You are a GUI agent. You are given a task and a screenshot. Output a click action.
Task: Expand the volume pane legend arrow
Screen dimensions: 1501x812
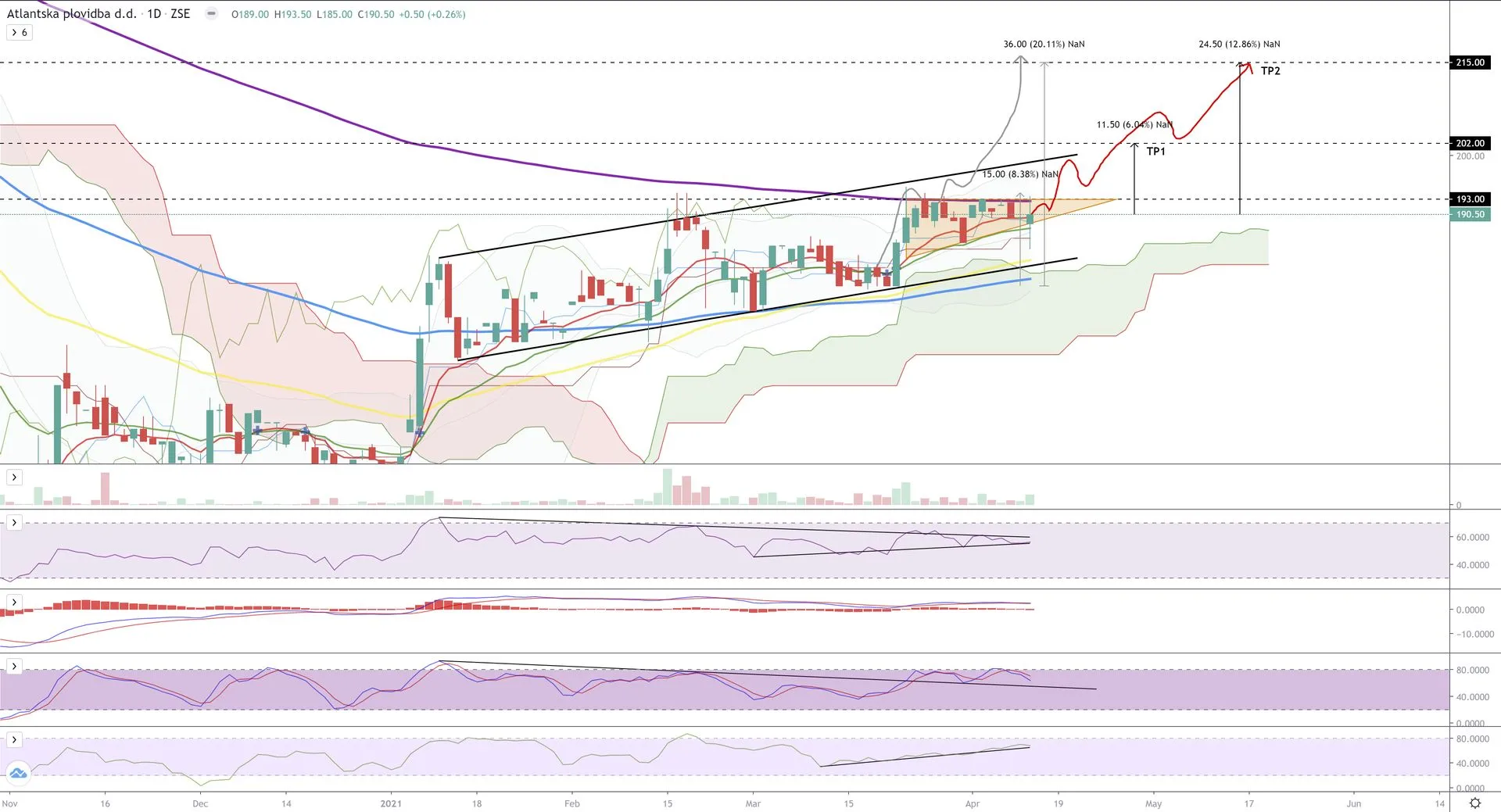14,477
